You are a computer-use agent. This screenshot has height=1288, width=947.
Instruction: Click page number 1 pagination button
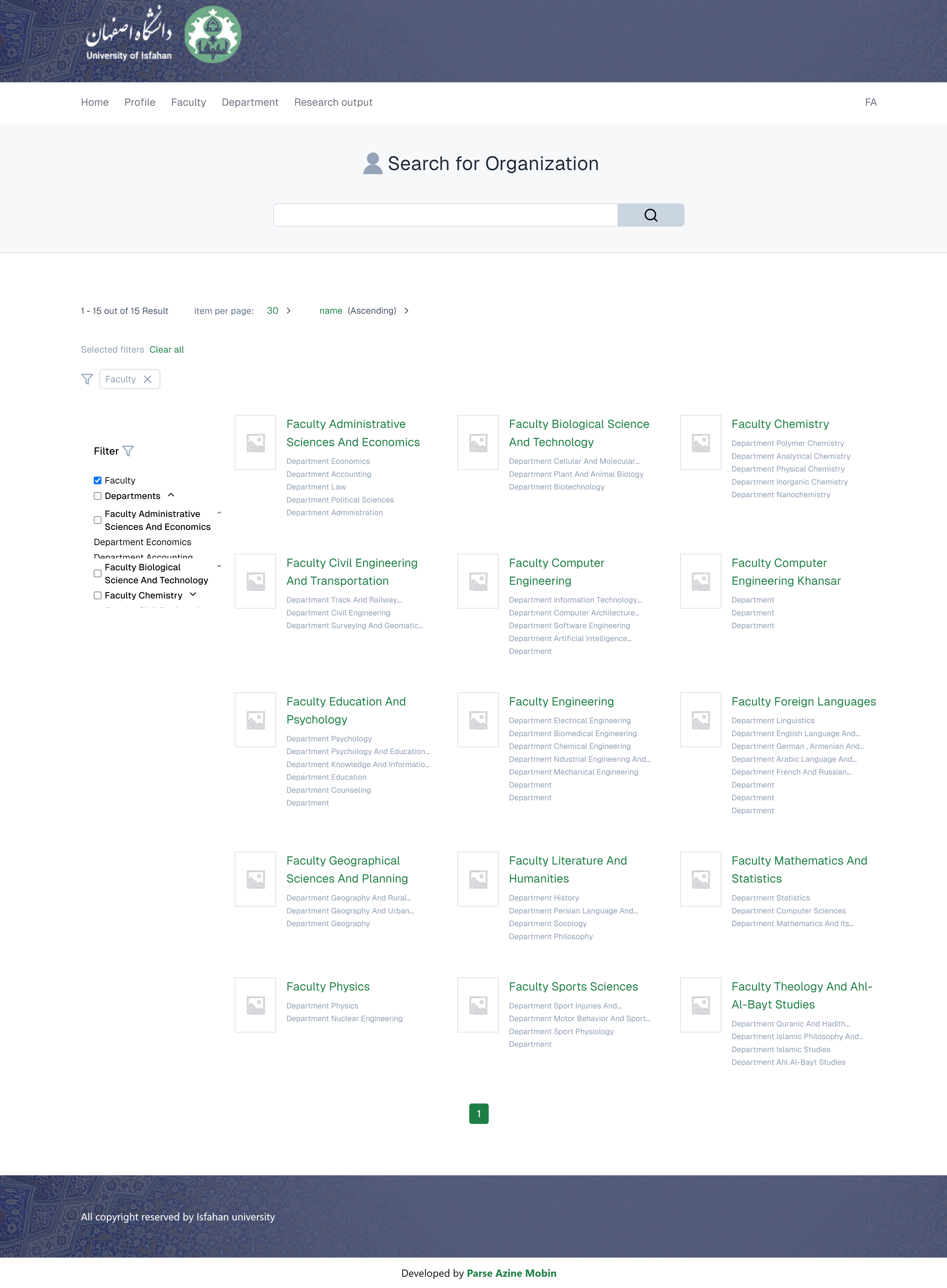479,1114
